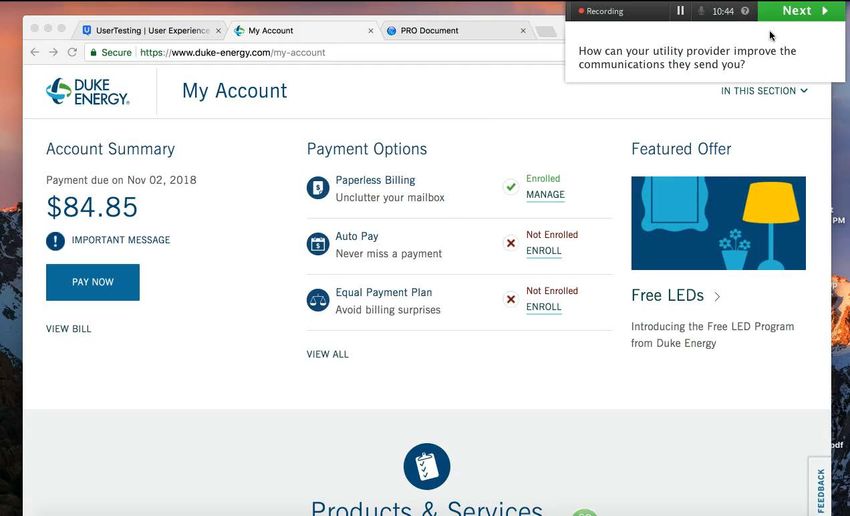Click the Products & Services clipboard icon
This screenshot has width=850, height=516.
pos(427,467)
